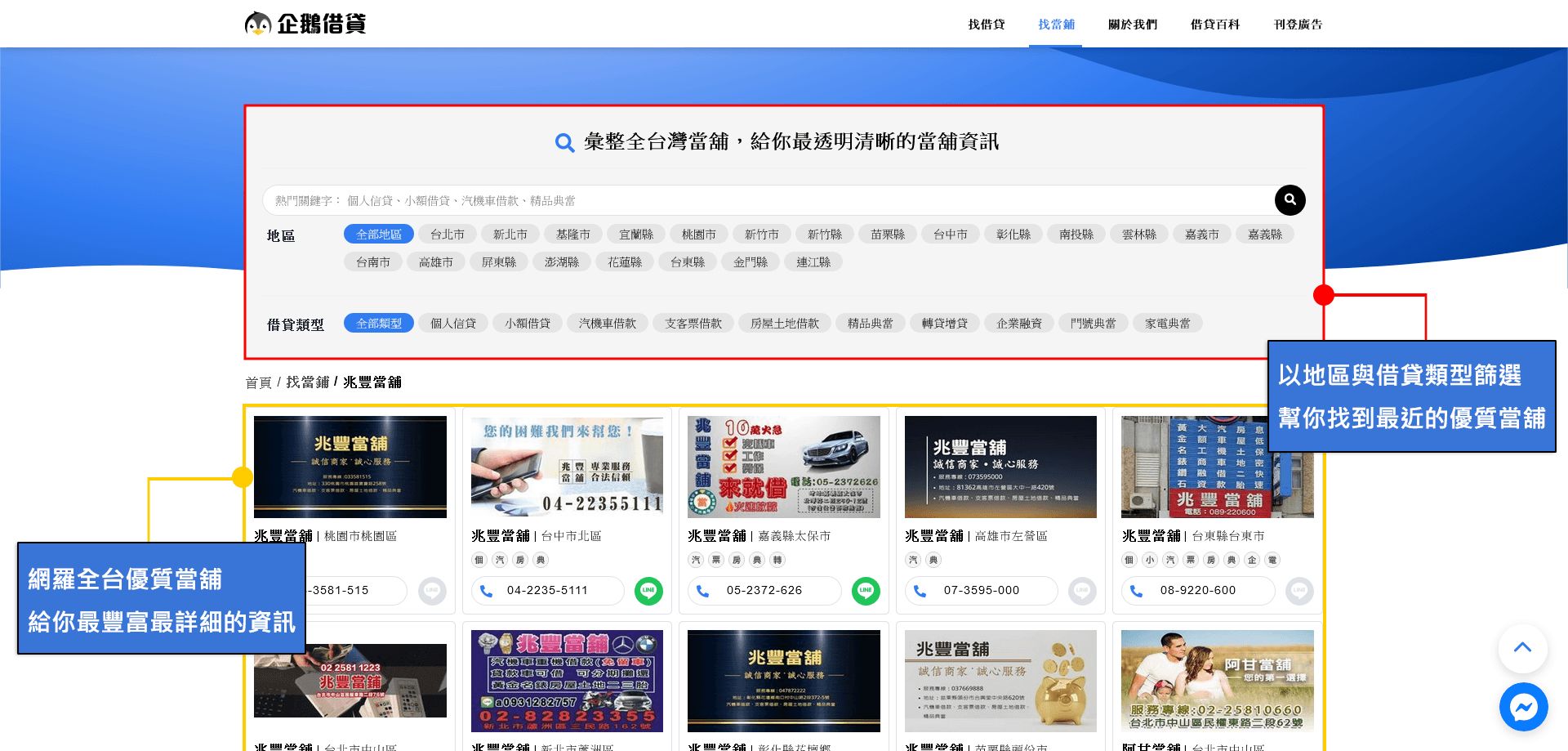Viewport: 1568px width, 751px height.
Task: Open the 嘉義縣太保市 car banner thumbnail
Action: click(784, 467)
